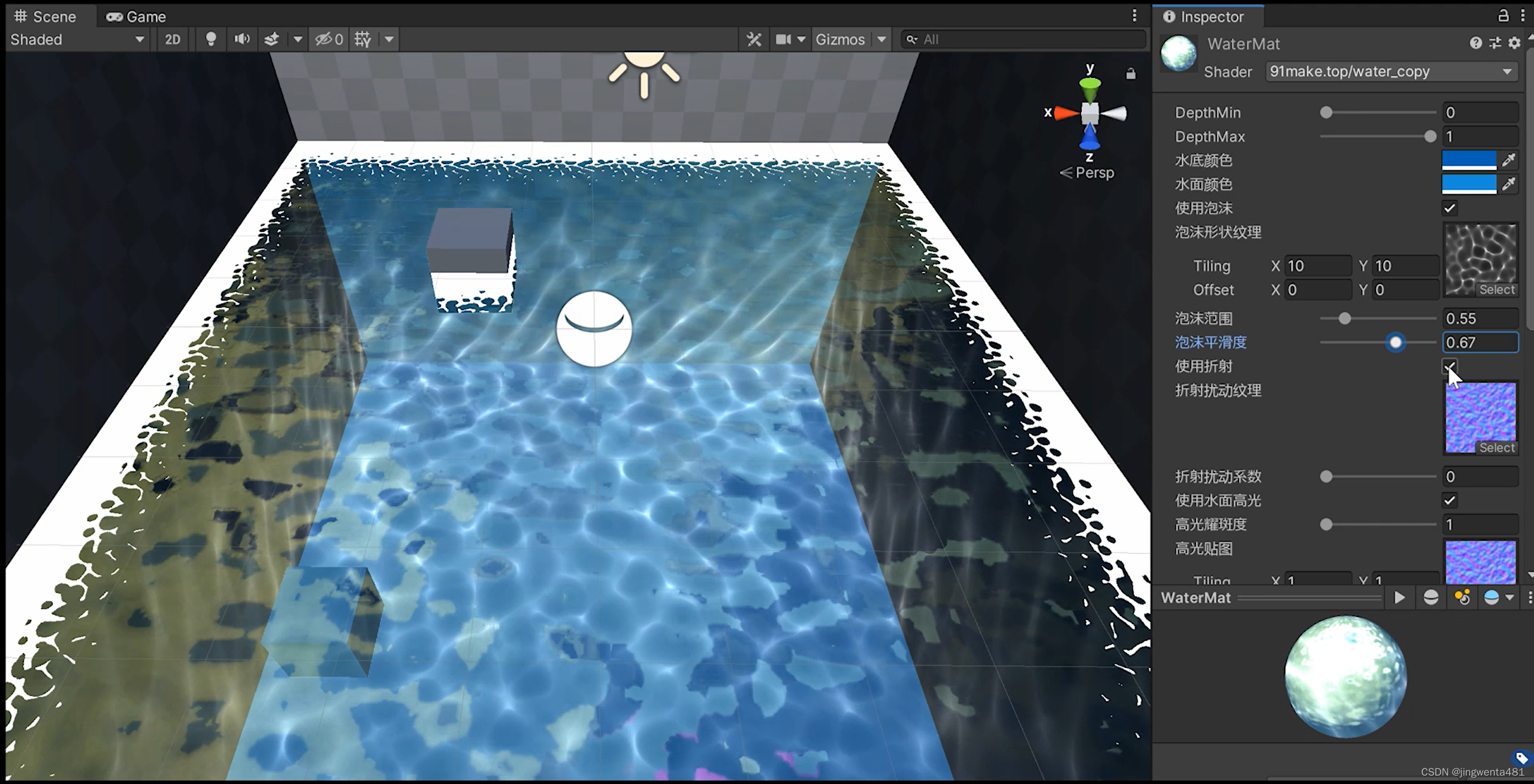Click the scene effects toggle icon
1534x784 pixels.
pos(271,40)
